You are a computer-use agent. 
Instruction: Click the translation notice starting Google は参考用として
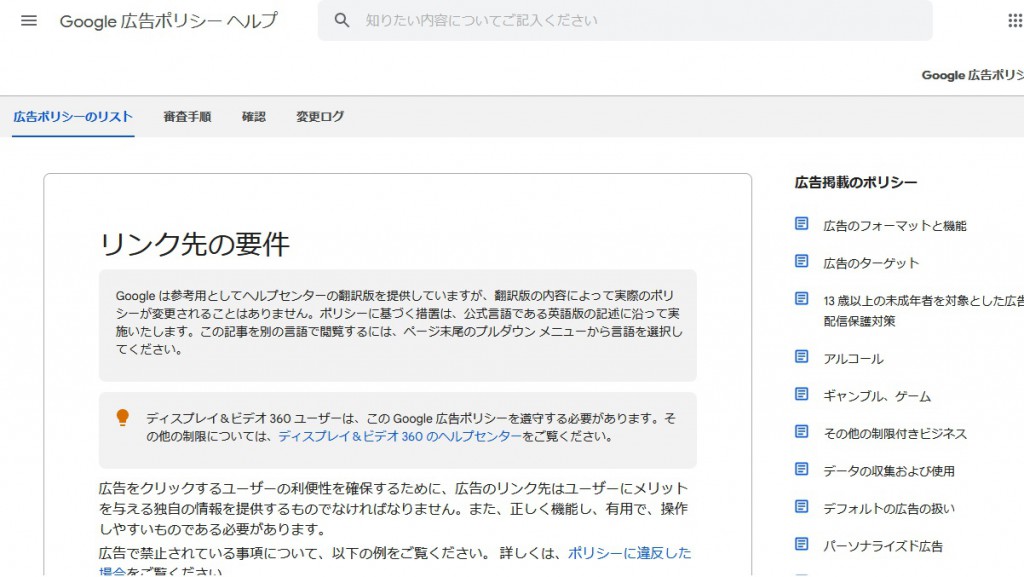399,322
